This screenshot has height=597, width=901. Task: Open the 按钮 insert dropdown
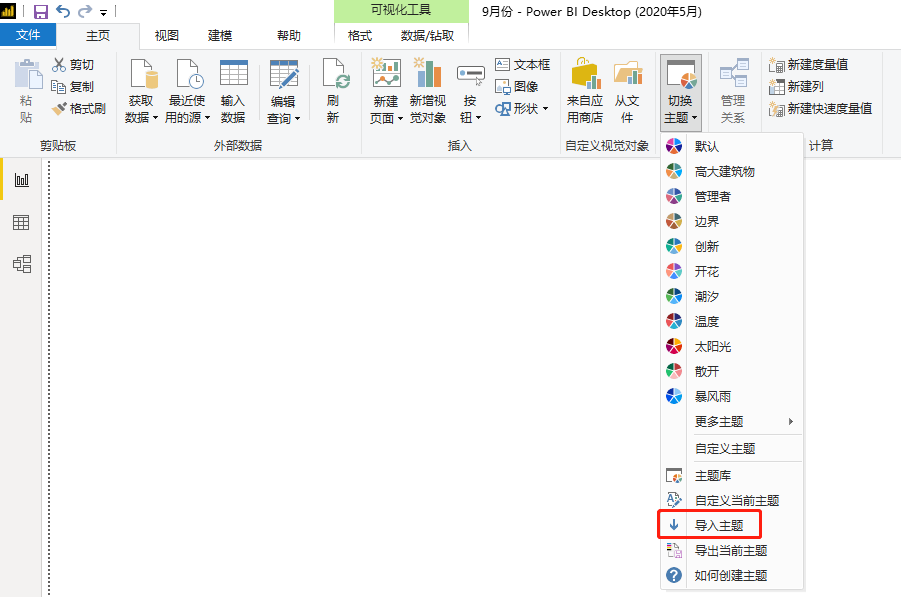470,91
